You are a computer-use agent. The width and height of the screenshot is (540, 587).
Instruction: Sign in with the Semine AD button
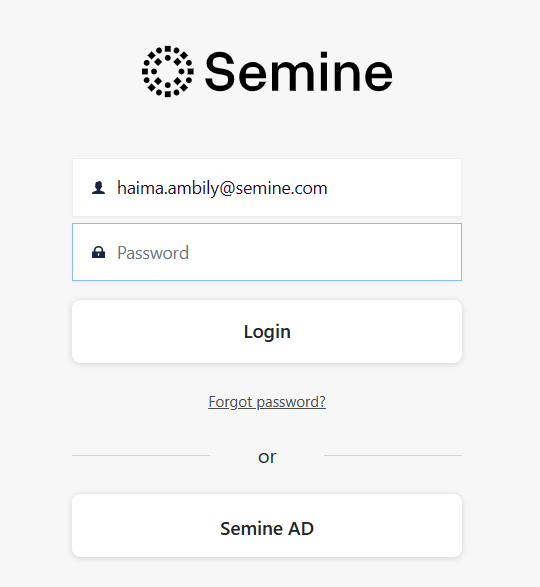coord(267,525)
